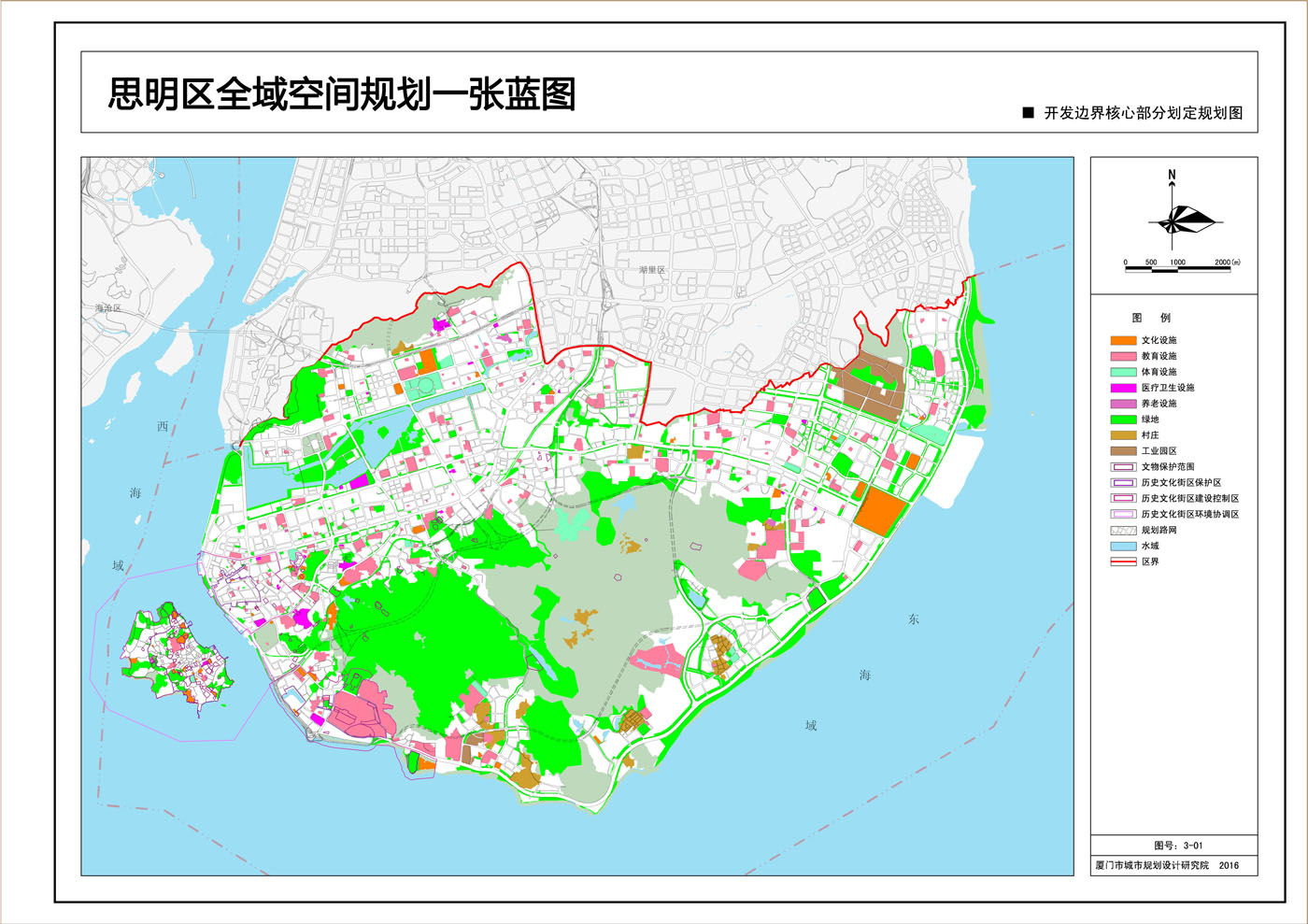Click the 体育设施 mint-green legend swatch

click(1123, 372)
